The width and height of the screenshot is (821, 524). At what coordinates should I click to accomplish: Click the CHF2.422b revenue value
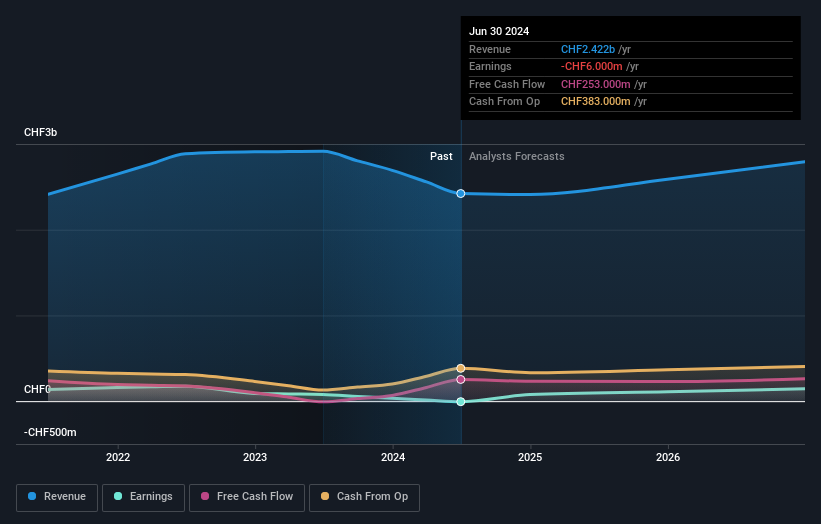click(x=587, y=49)
